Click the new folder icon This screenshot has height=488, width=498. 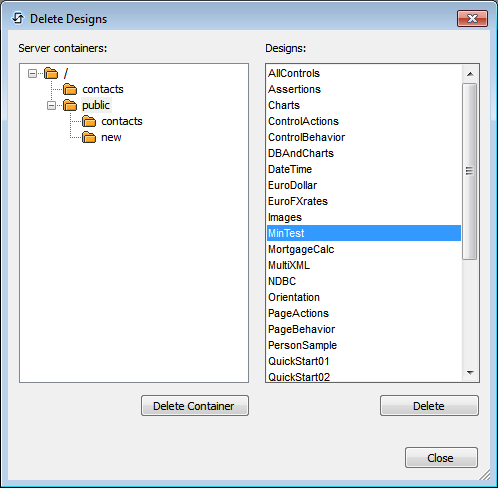tap(89, 137)
